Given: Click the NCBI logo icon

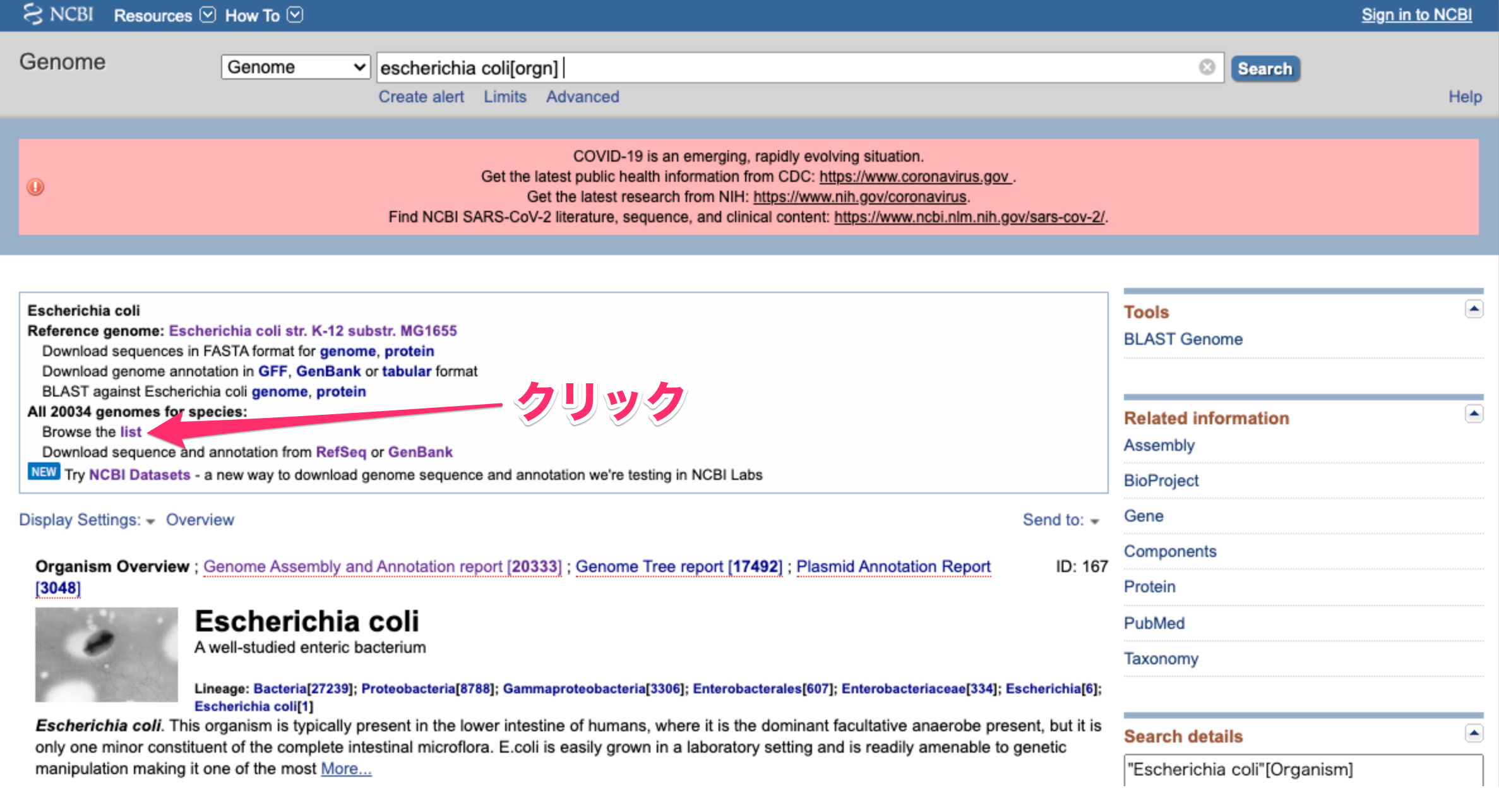Looking at the screenshot, I should (33, 15).
